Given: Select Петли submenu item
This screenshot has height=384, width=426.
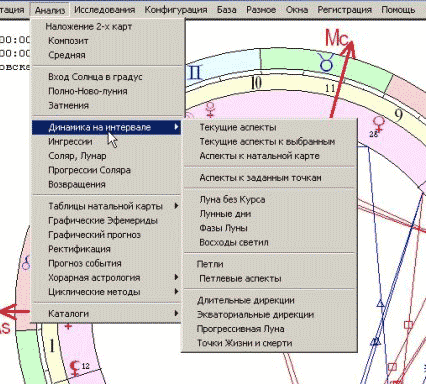Looking at the screenshot, I should tap(269, 264).
